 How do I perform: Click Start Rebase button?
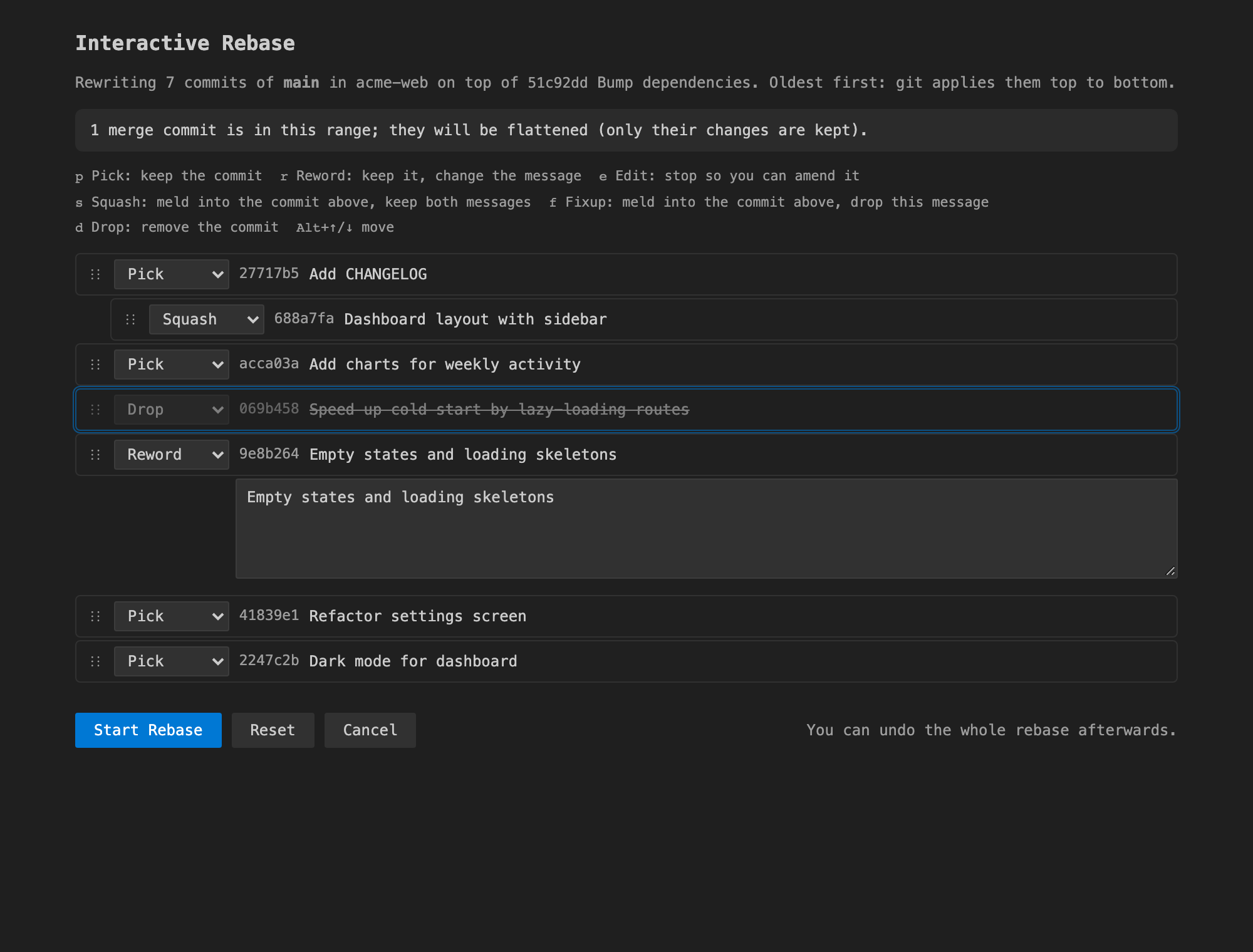(x=148, y=730)
